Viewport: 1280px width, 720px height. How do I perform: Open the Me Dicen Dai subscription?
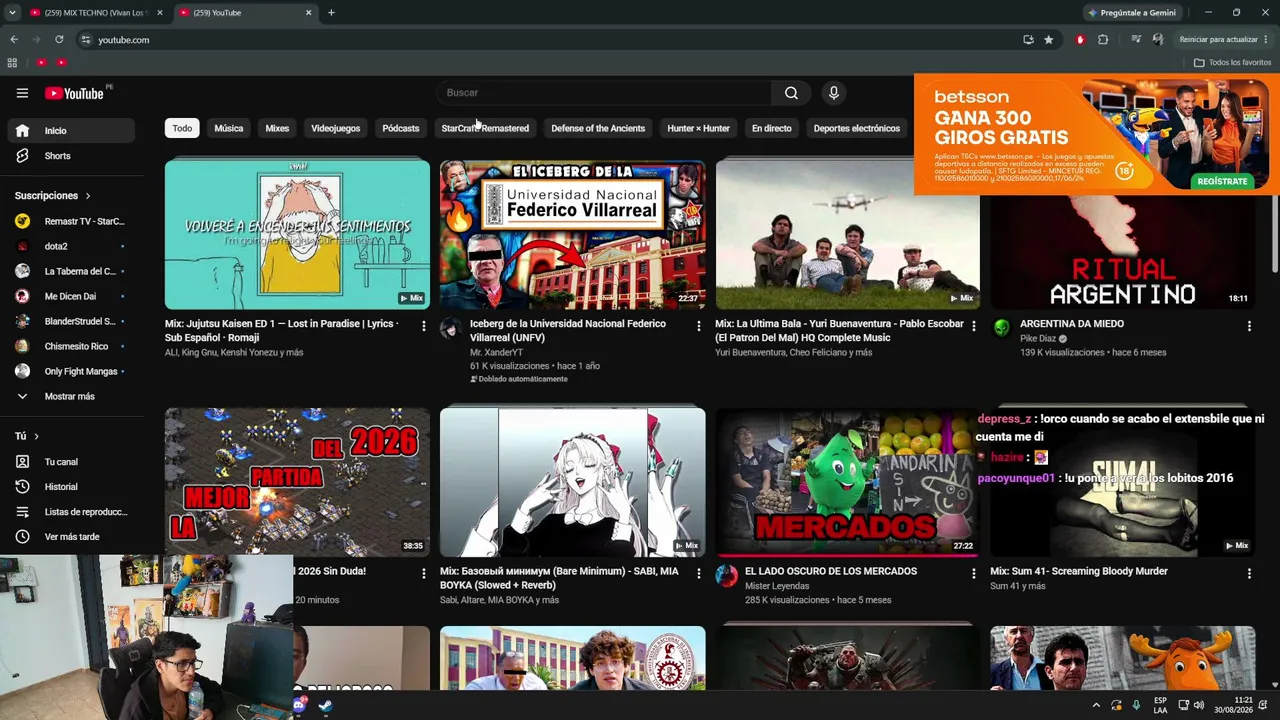[71, 296]
